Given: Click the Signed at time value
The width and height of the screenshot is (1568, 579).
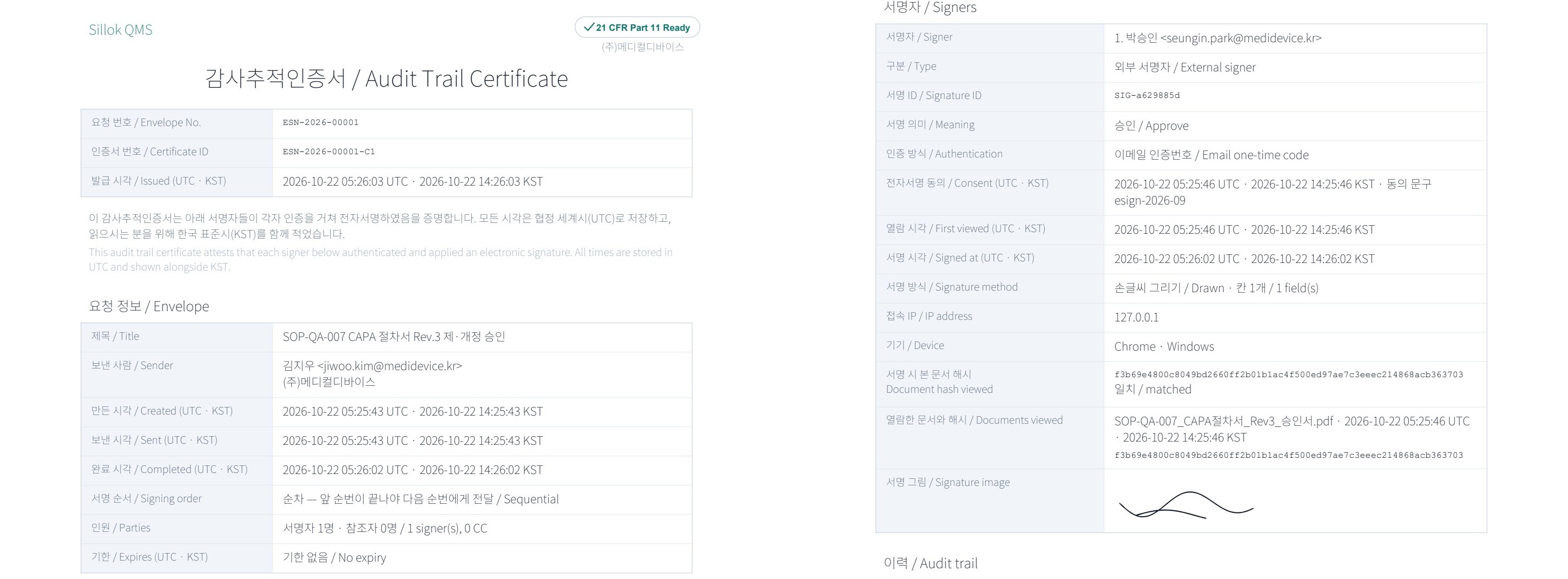Looking at the screenshot, I should pos(1244,259).
